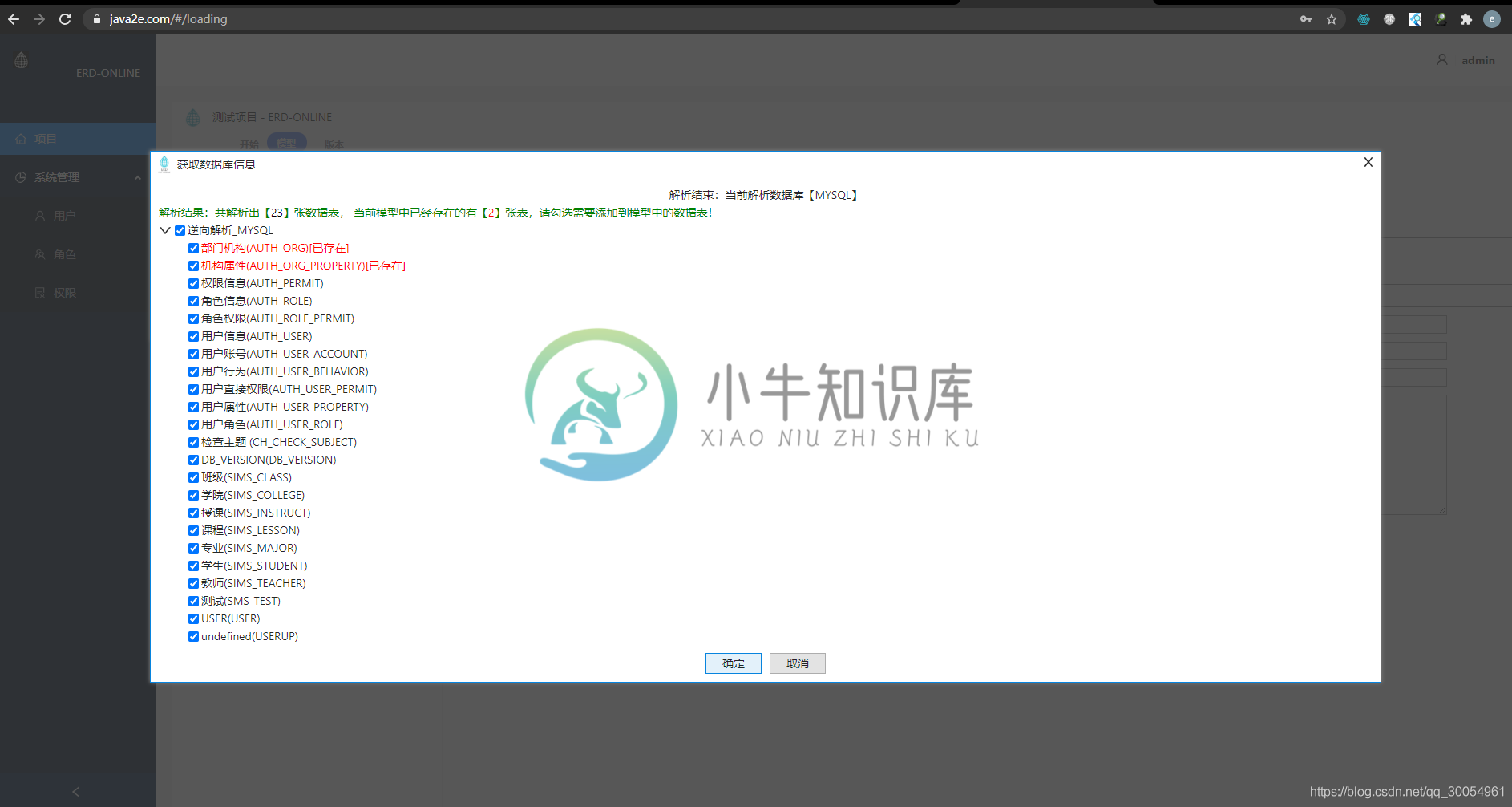This screenshot has height=807, width=1512.
Task: Toggle 用户属性(AUTH_USER_PROPERTY) checkbox
Action: click(x=193, y=407)
